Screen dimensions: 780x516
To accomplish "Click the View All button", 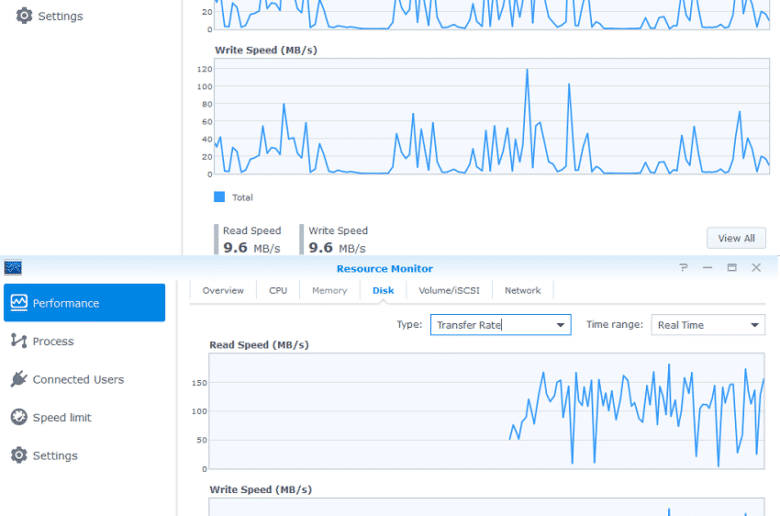I will tap(736, 238).
